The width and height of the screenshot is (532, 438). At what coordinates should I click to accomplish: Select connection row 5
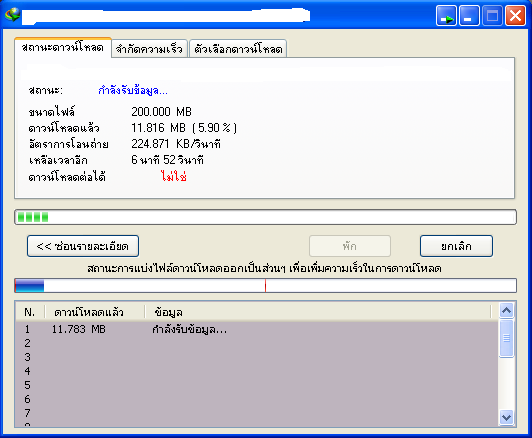click(x=256, y=385)
